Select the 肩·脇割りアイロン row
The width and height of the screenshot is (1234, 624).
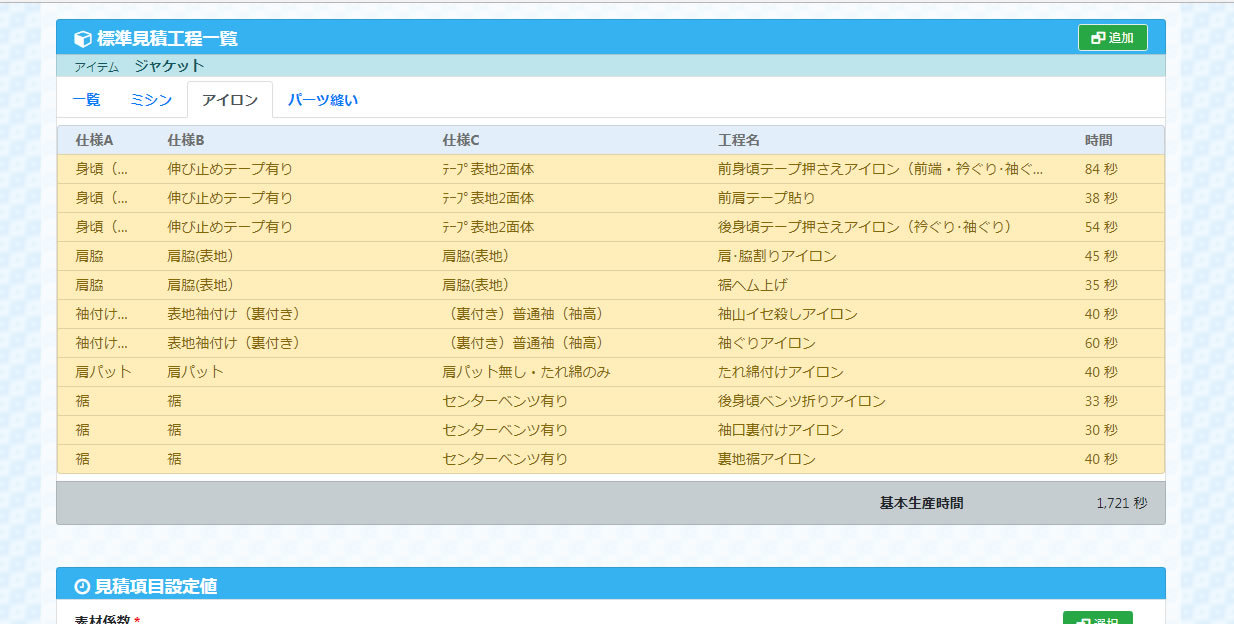coord(777,256)
